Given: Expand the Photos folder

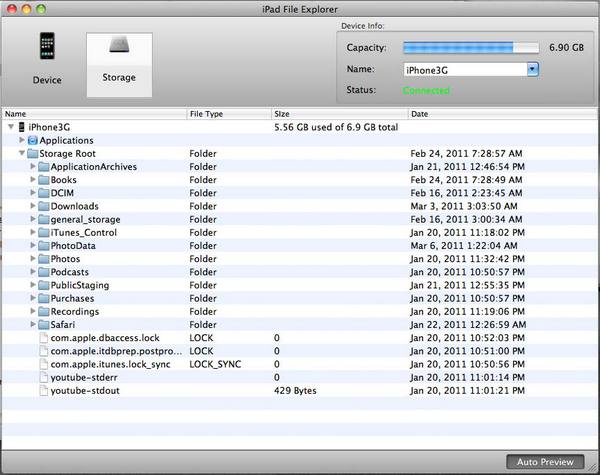Looking at the screenshot, I should [x=33, y=259].
